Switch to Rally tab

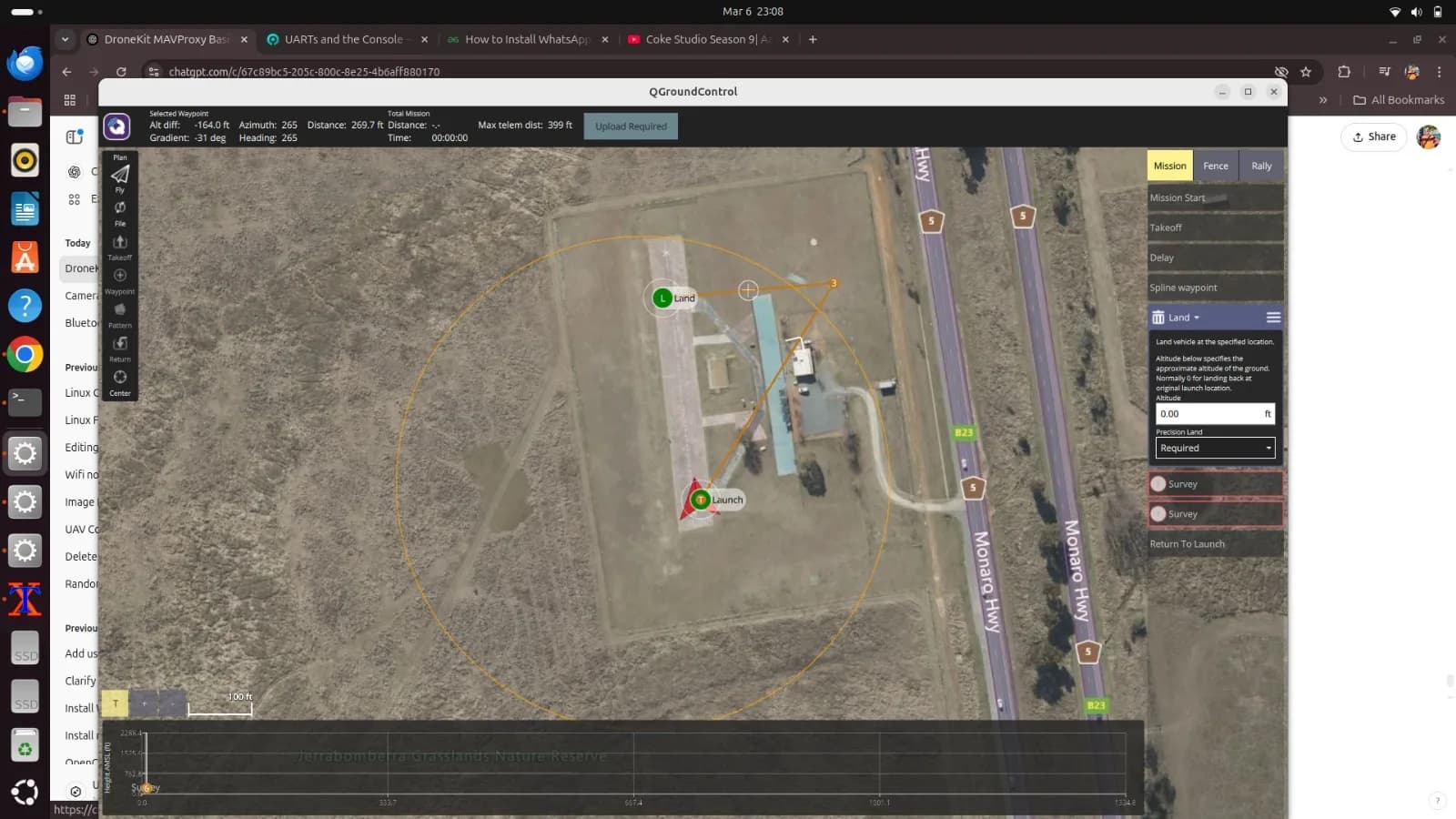pyautogui.click(x=1261, y=166)
